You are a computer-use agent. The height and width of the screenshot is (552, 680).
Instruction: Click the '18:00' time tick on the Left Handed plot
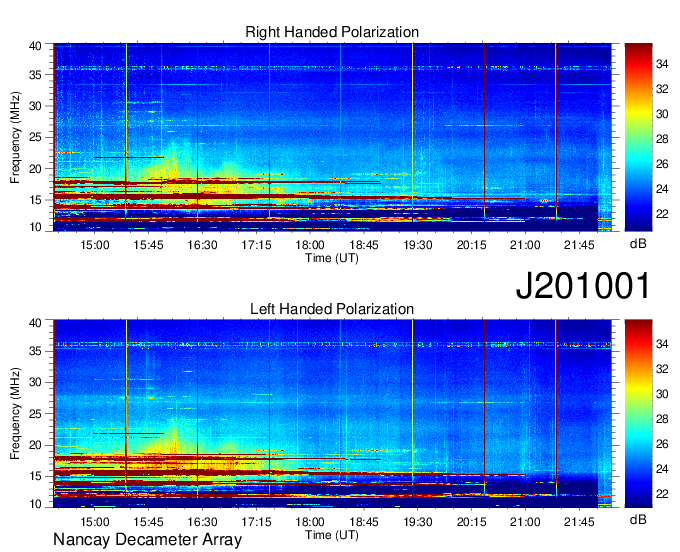(310, 522)
